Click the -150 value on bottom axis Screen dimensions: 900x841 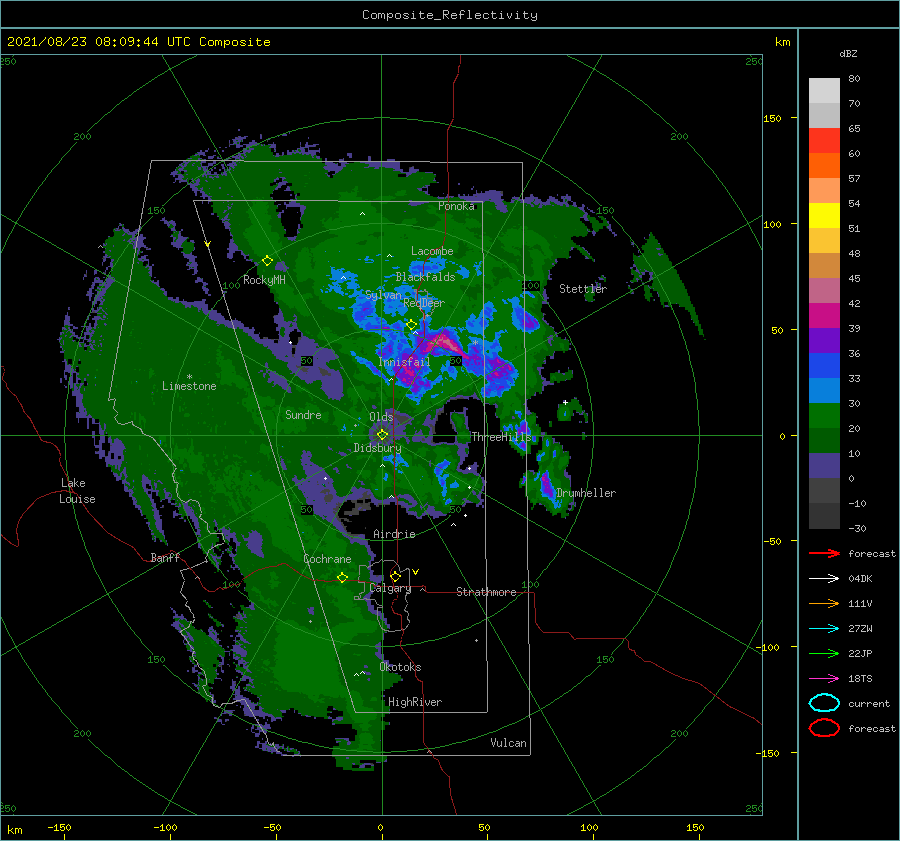(59, 827)
